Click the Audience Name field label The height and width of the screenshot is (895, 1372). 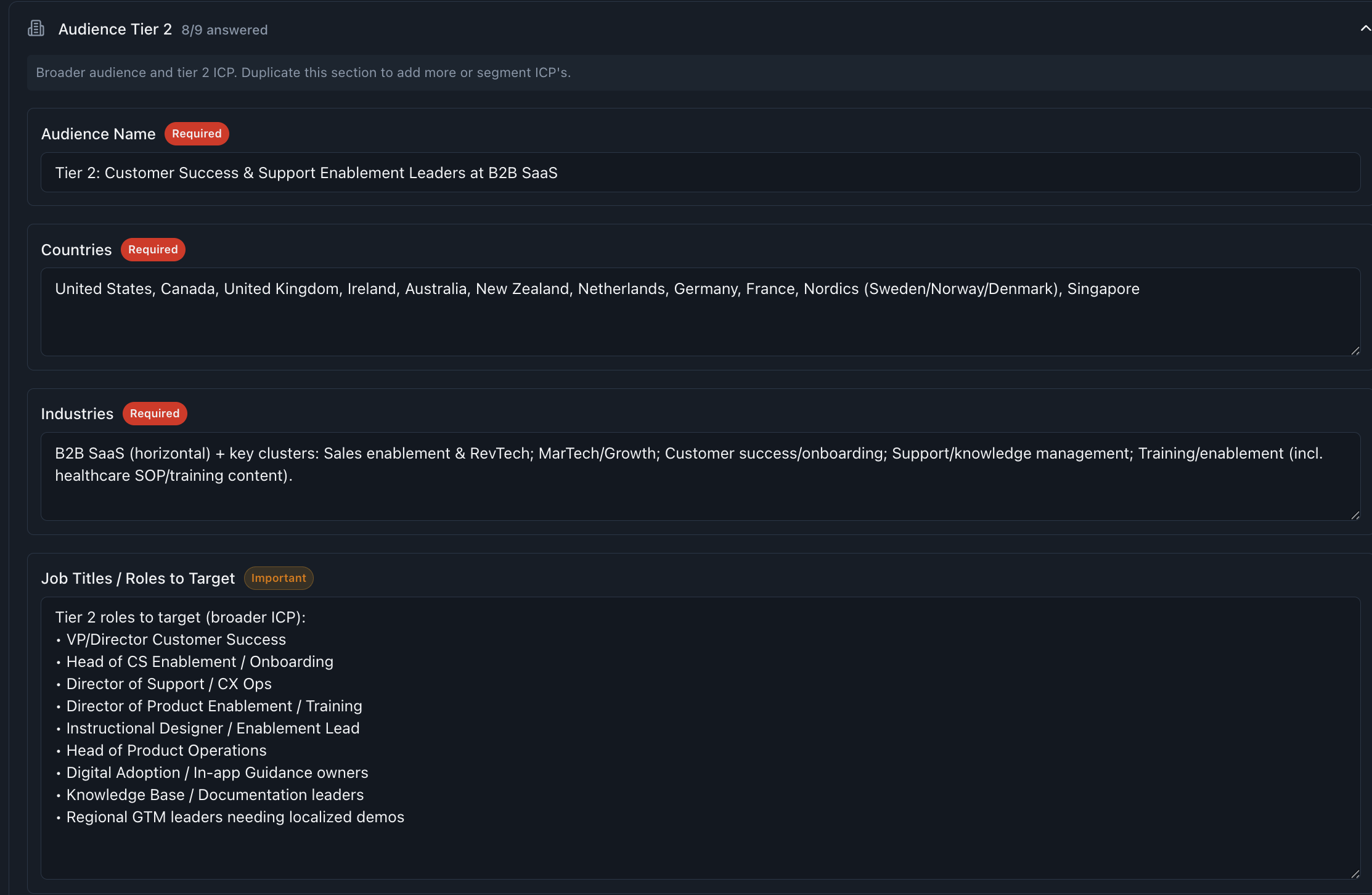[98, 134]
